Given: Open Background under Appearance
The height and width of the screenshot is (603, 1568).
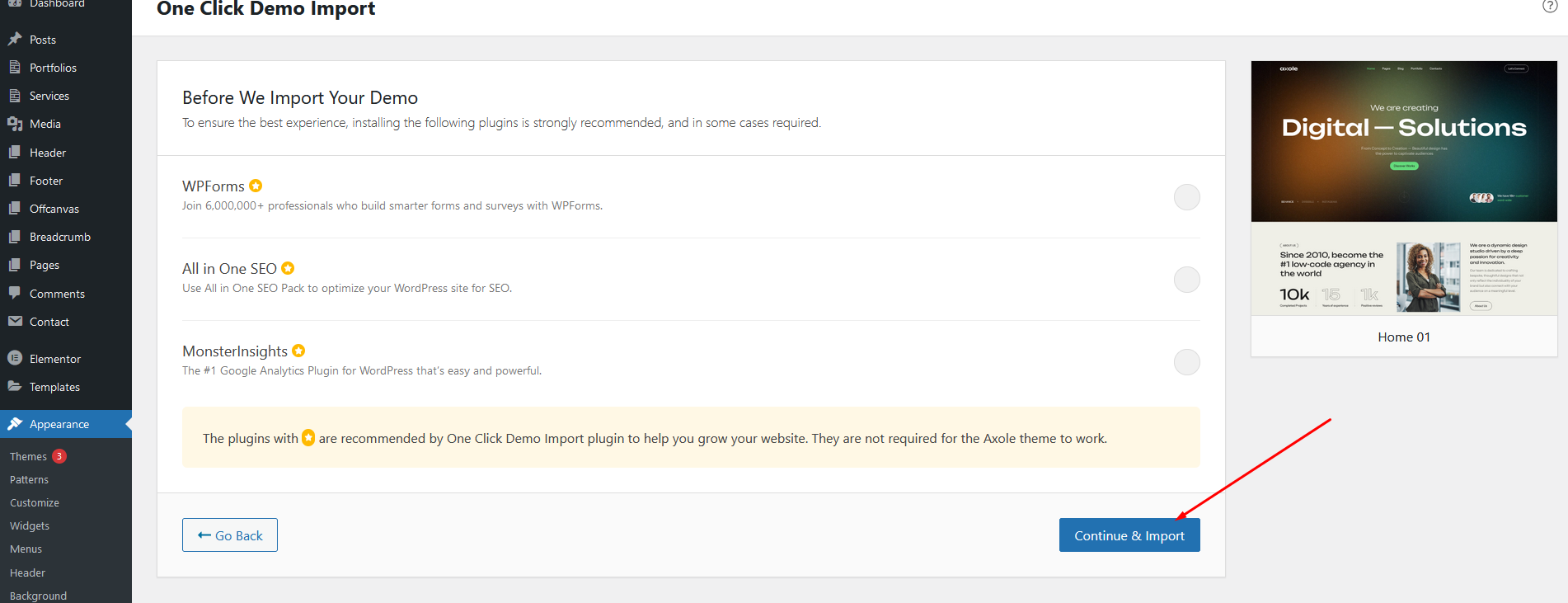Looking at the screenshot, I should coord(38,596).
